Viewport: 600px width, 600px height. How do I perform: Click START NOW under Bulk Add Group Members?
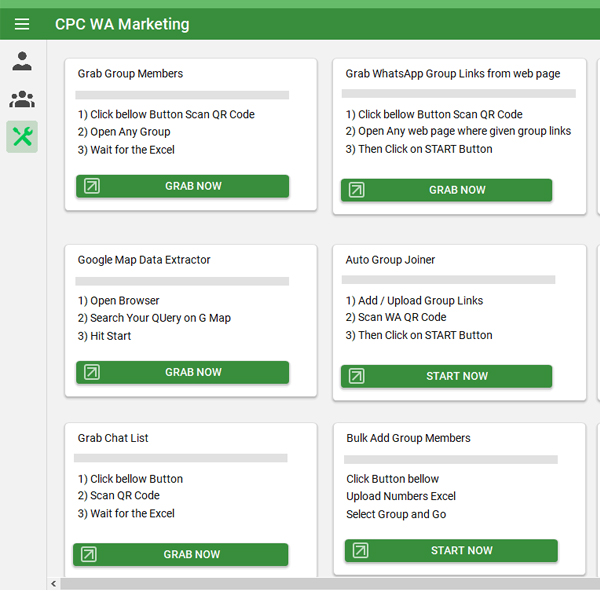coord(451,550)
